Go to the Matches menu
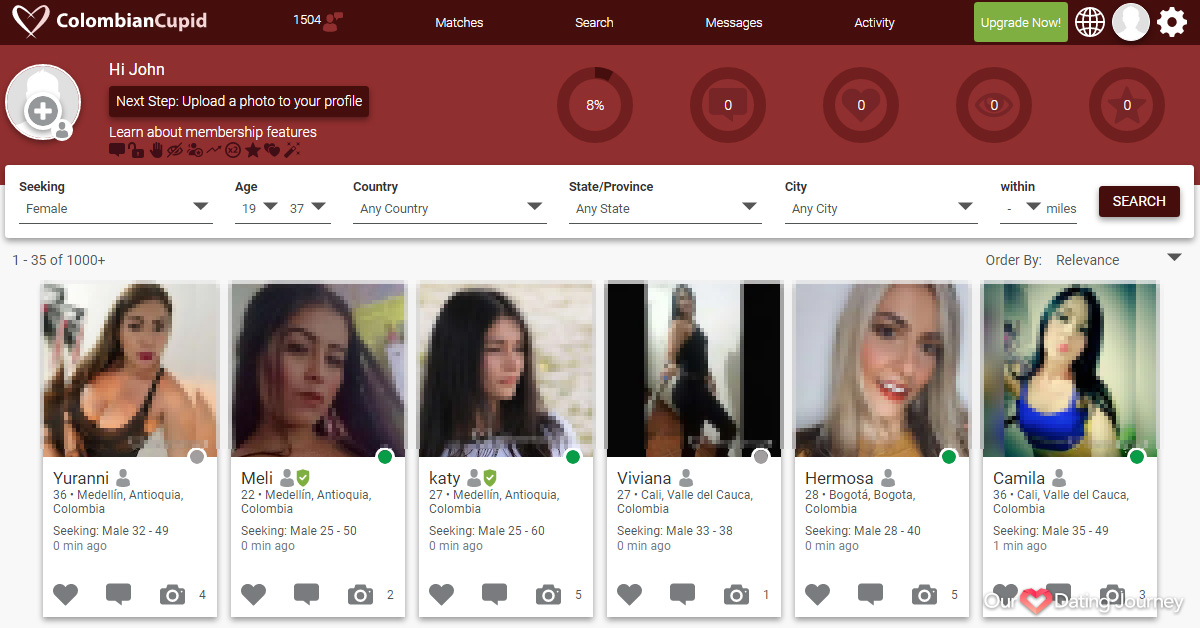This screenshot has height=628, width=1200. coord(459,22)
